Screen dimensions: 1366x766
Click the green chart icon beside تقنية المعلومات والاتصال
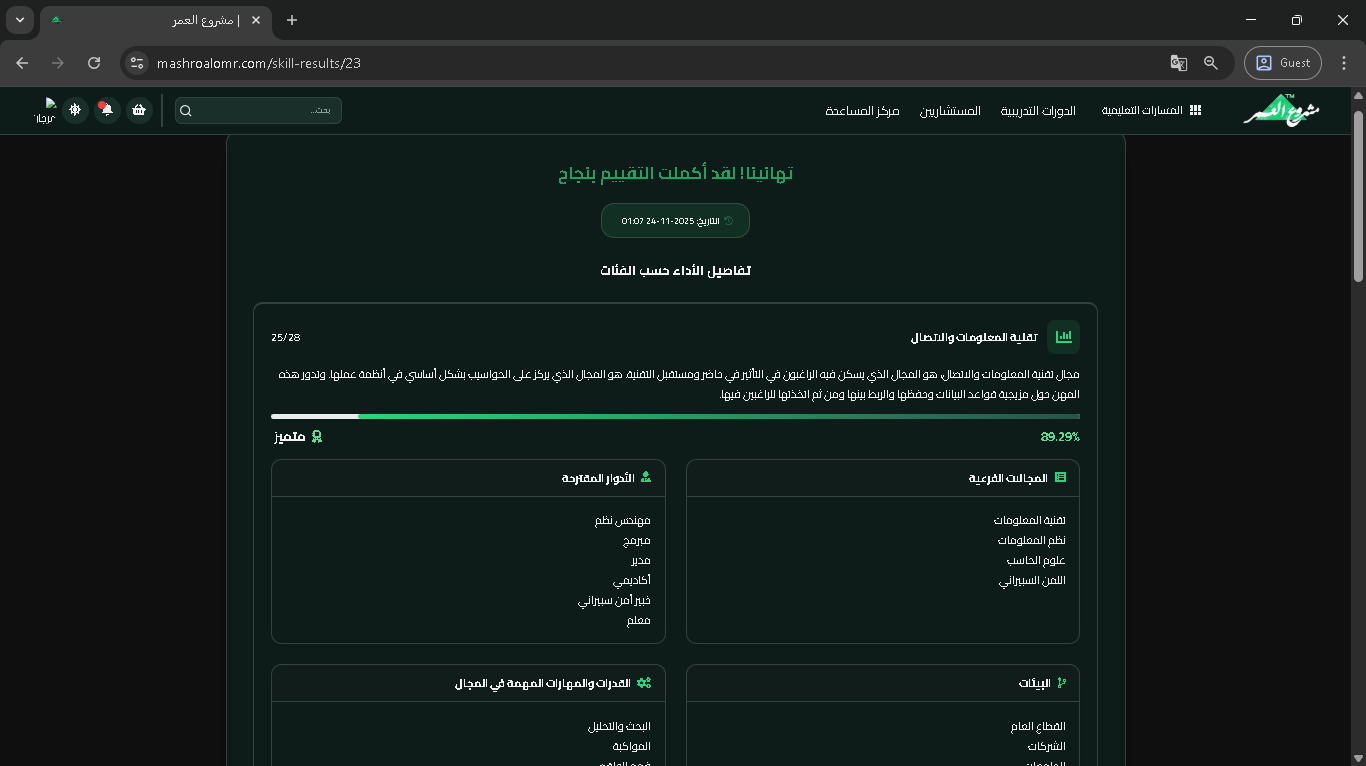click(x=1063, y=337)
